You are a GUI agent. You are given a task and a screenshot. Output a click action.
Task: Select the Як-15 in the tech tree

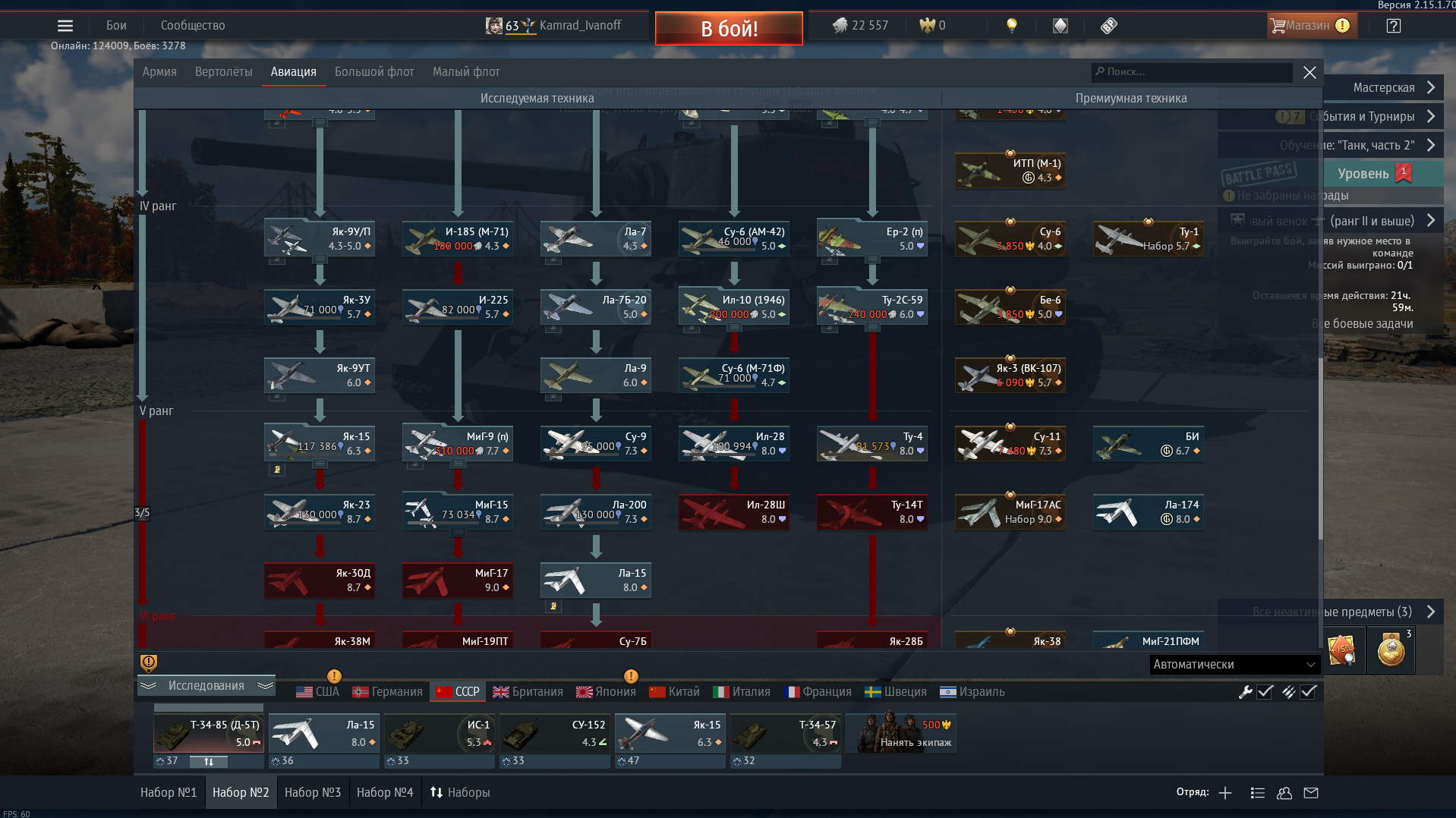[x=320, y=443]
